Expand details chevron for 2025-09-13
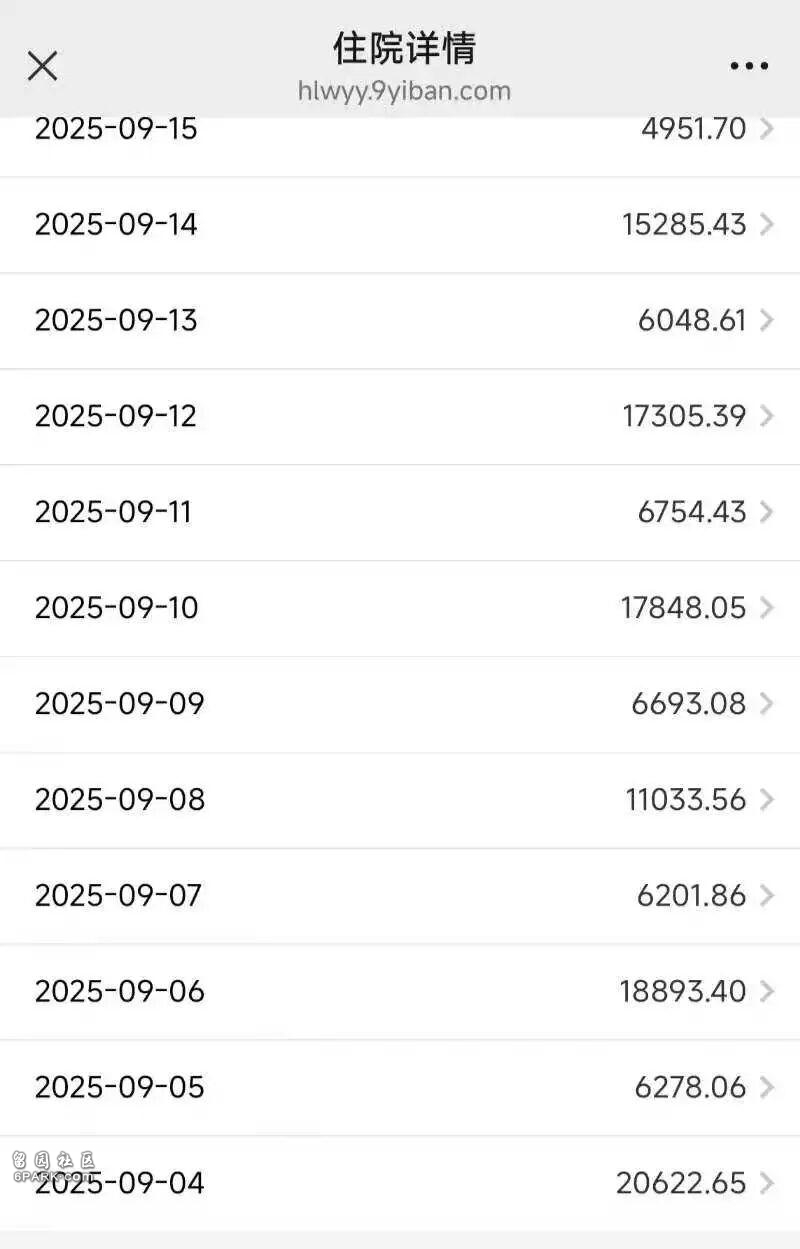 coord(767,320)
